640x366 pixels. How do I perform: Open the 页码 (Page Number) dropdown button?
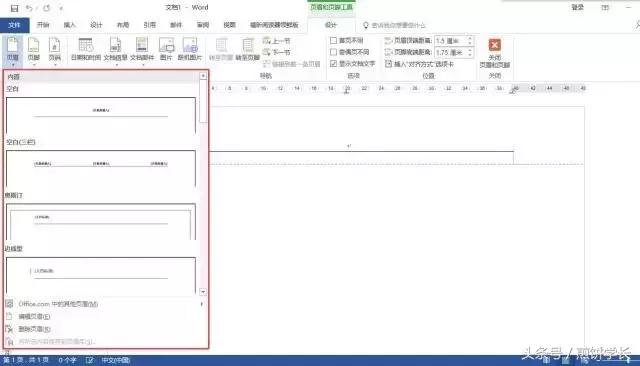pyautogui.click(x=54, y=51)
